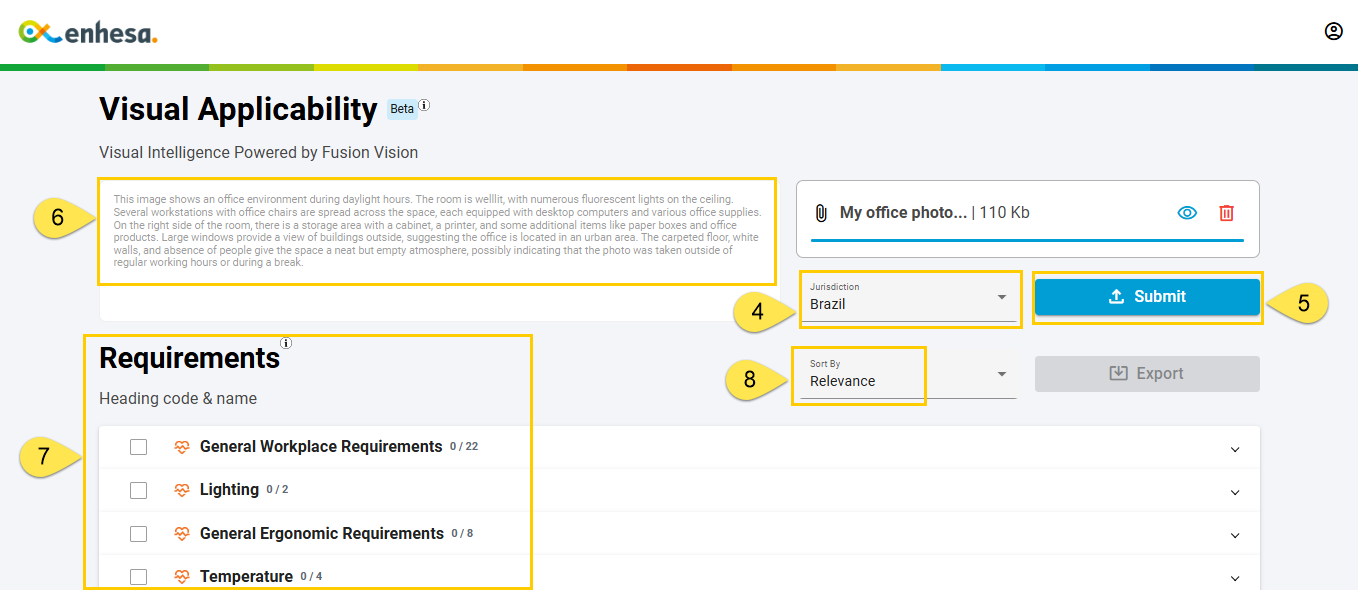Check the General Workplace Requirements checkbox

138,447
